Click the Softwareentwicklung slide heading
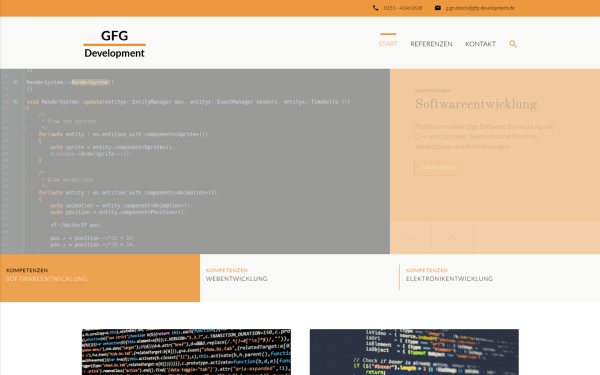 coord(476,104)
